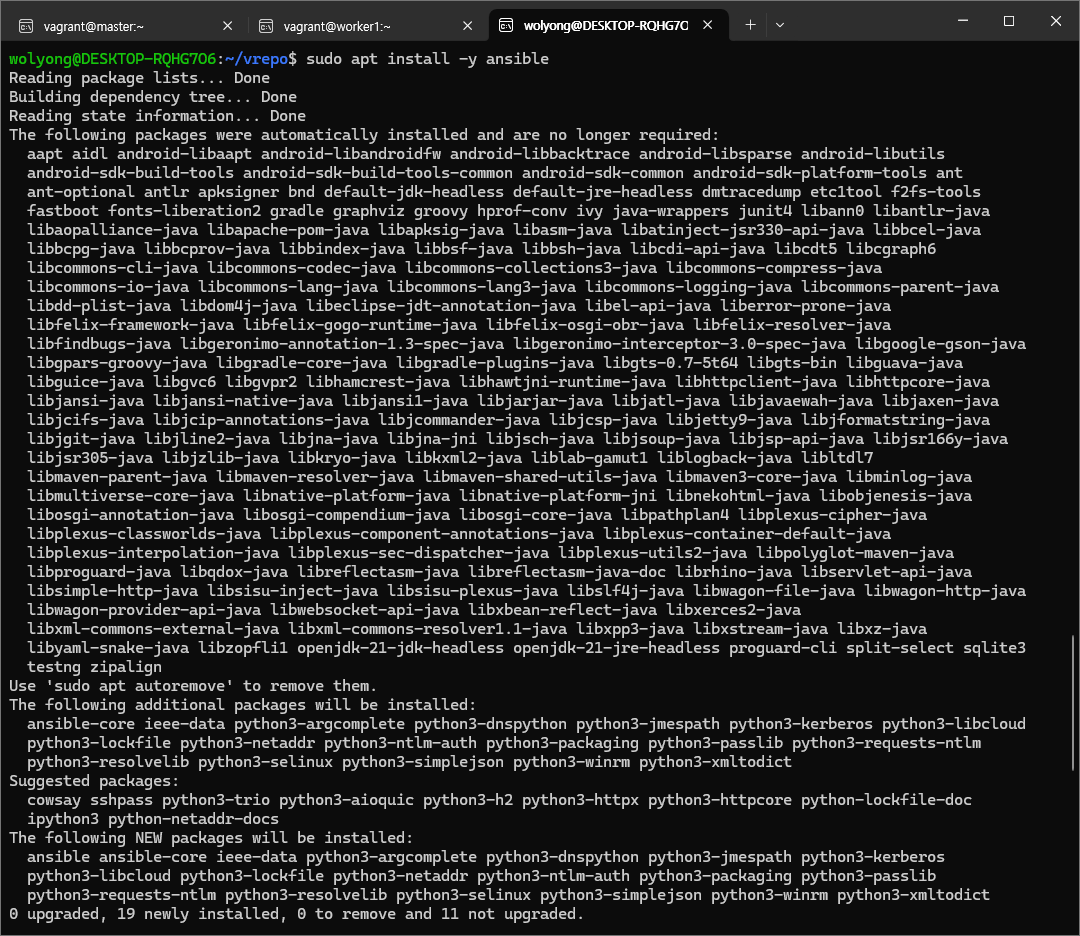Image resolution: width=1080 pixels, height=936 pixels.
Task: Click the vertical scrollbar thumb
Action: [1073, 702]
